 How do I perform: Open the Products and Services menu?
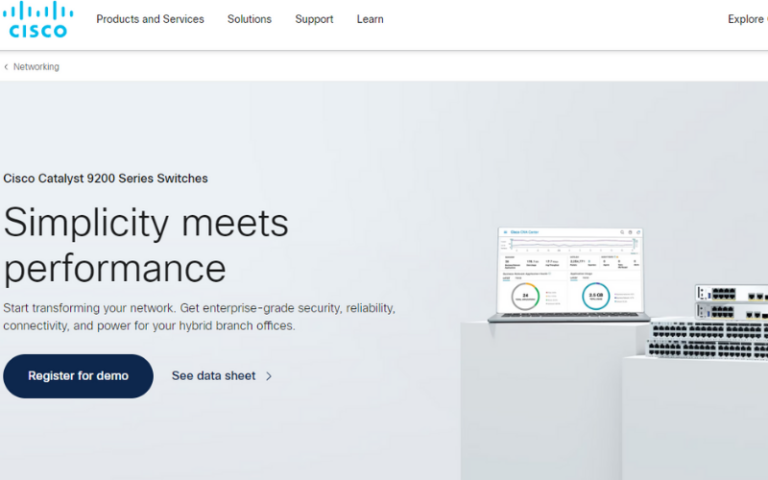[150, 19]
